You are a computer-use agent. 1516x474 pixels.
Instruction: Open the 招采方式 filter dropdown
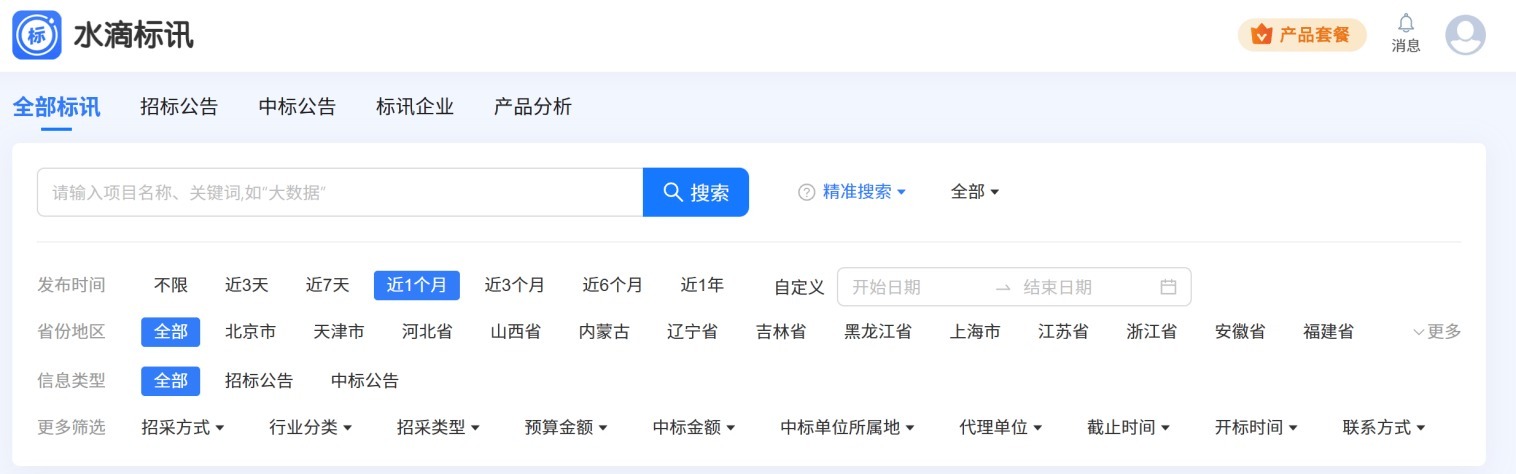(x=183, y=428)
